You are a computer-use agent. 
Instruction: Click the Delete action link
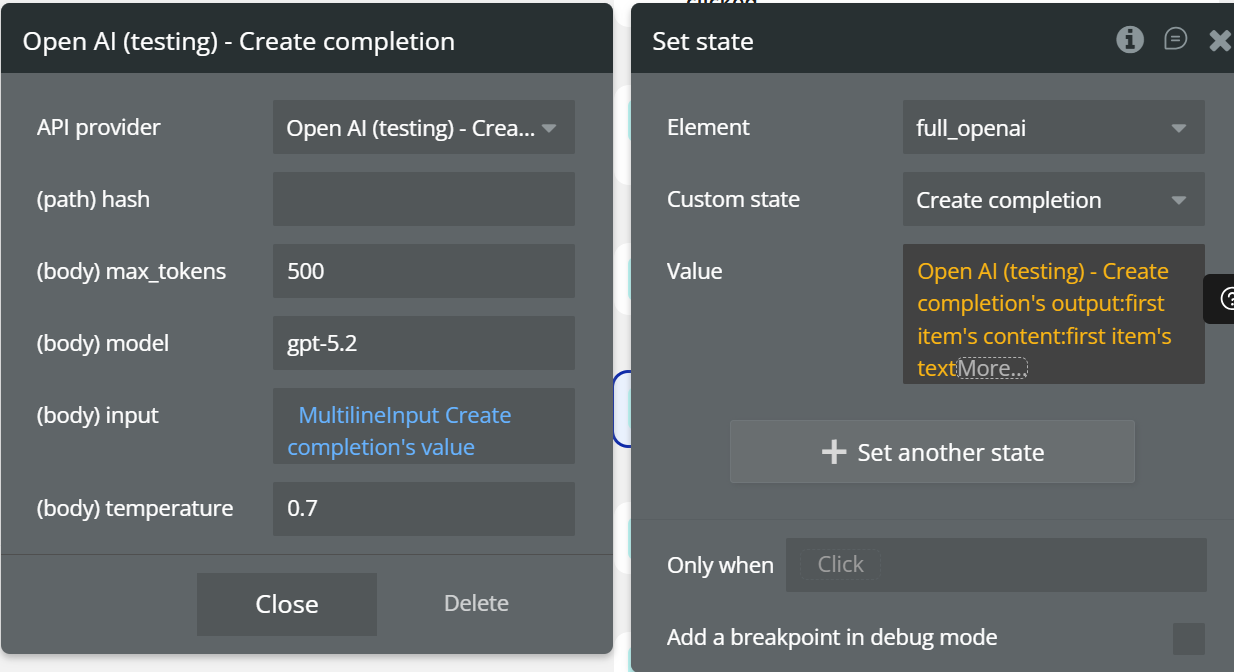pos(476,603)
